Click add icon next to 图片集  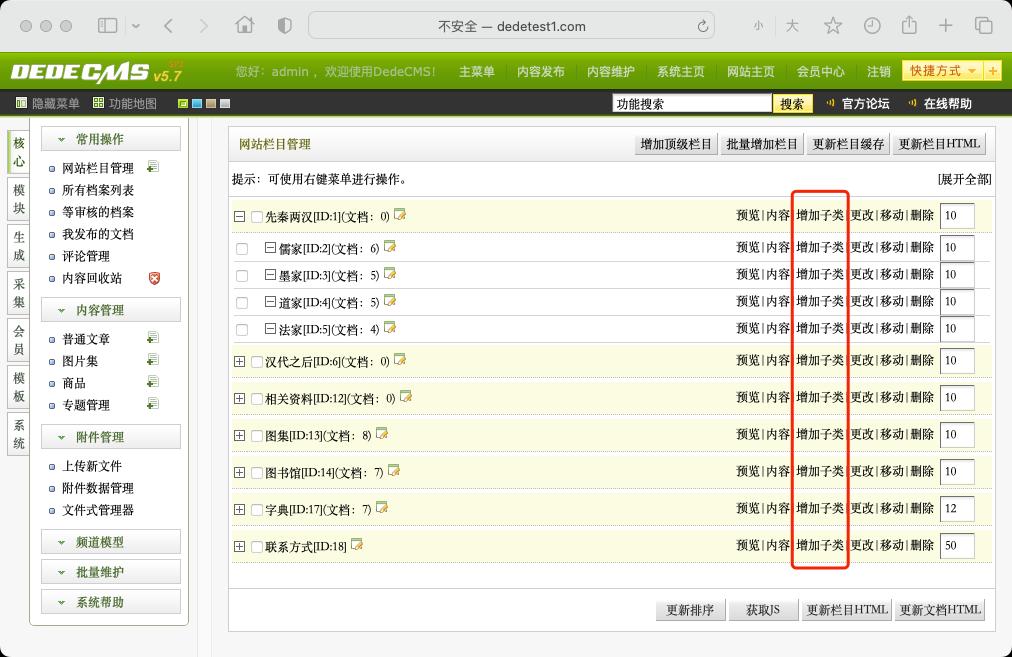point(153,360)
